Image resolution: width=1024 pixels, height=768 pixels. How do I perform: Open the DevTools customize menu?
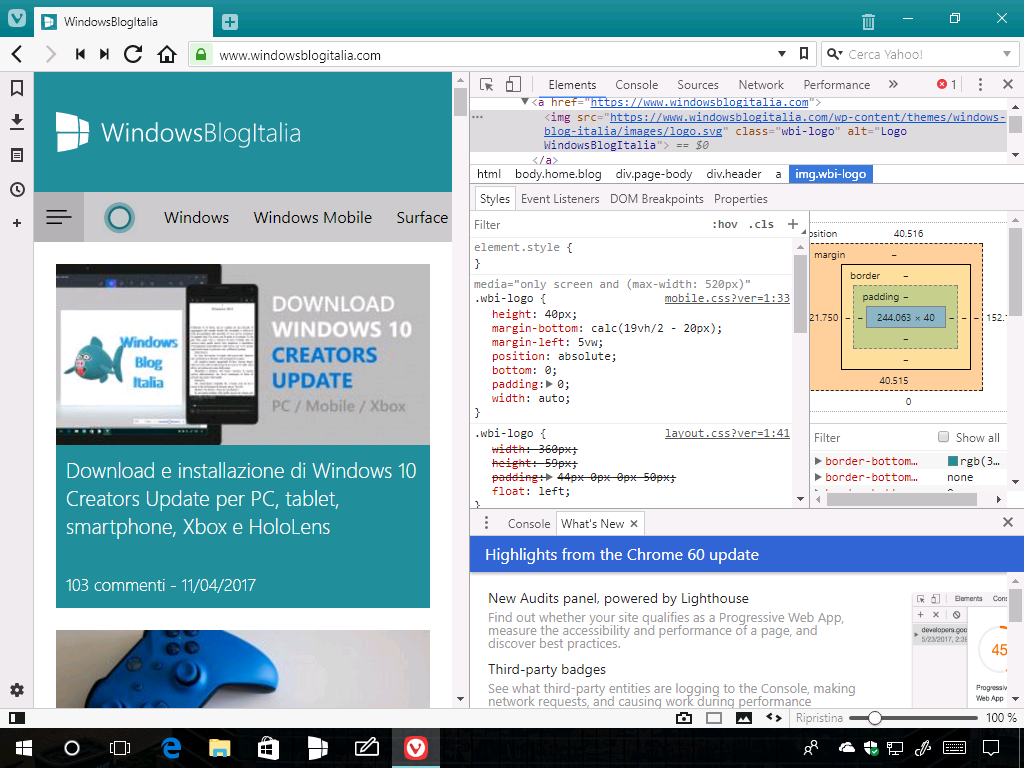[x=980, y=84]
